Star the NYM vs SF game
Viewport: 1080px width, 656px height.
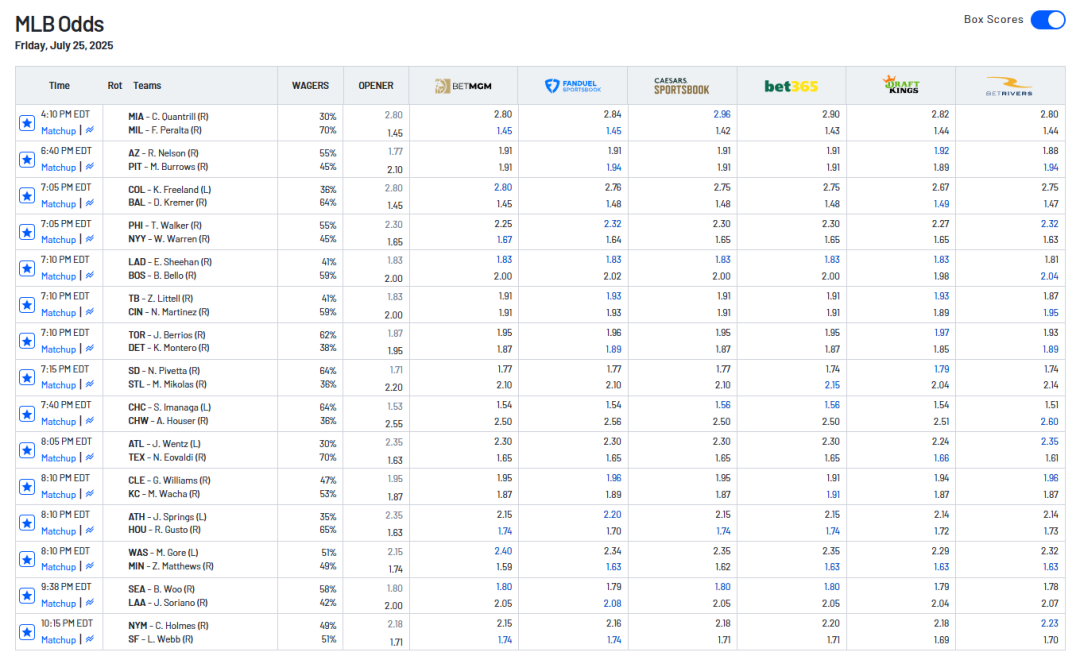click(x=27, y=633)
